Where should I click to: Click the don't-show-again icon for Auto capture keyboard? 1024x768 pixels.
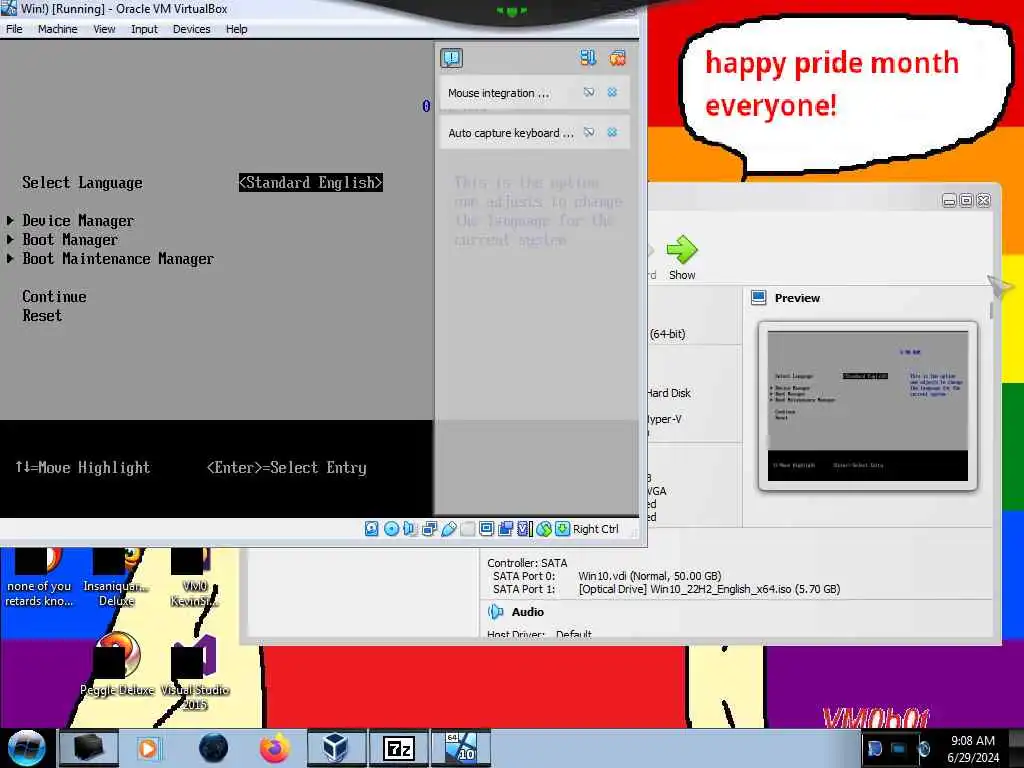[588, 132]
